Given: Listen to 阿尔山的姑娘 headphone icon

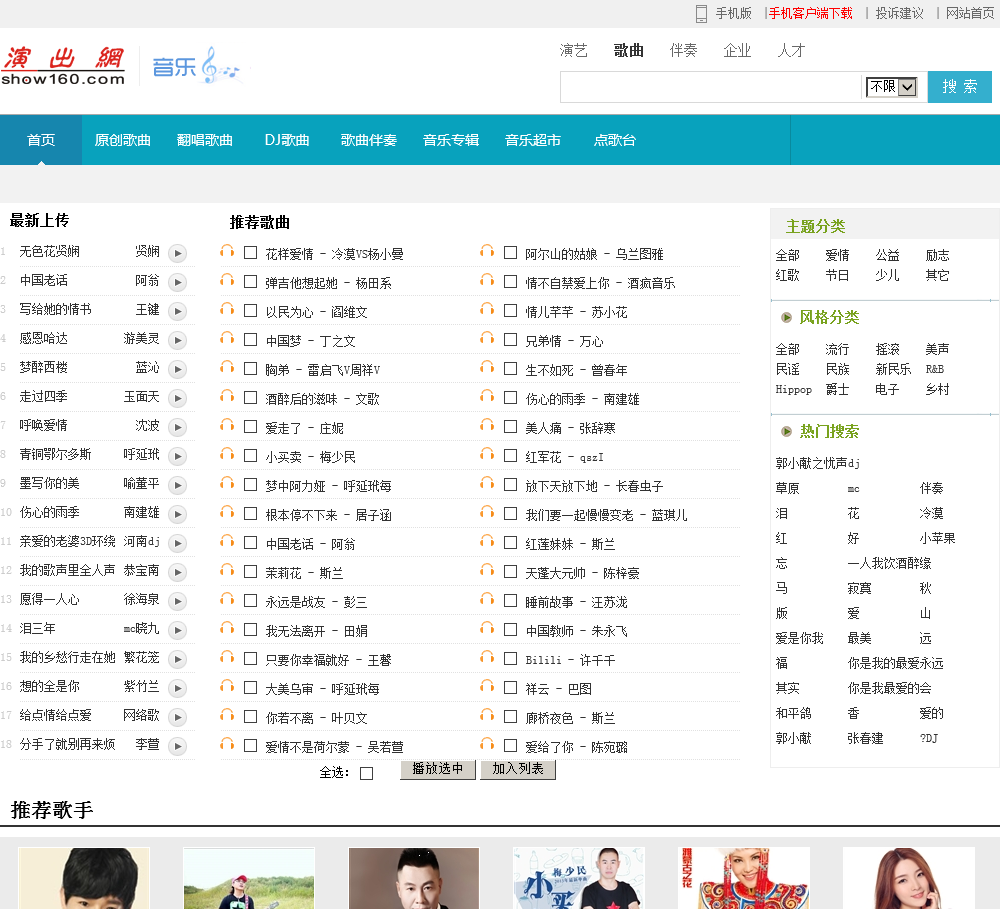Looking at the screenshot, I should [x=487, y=251].
